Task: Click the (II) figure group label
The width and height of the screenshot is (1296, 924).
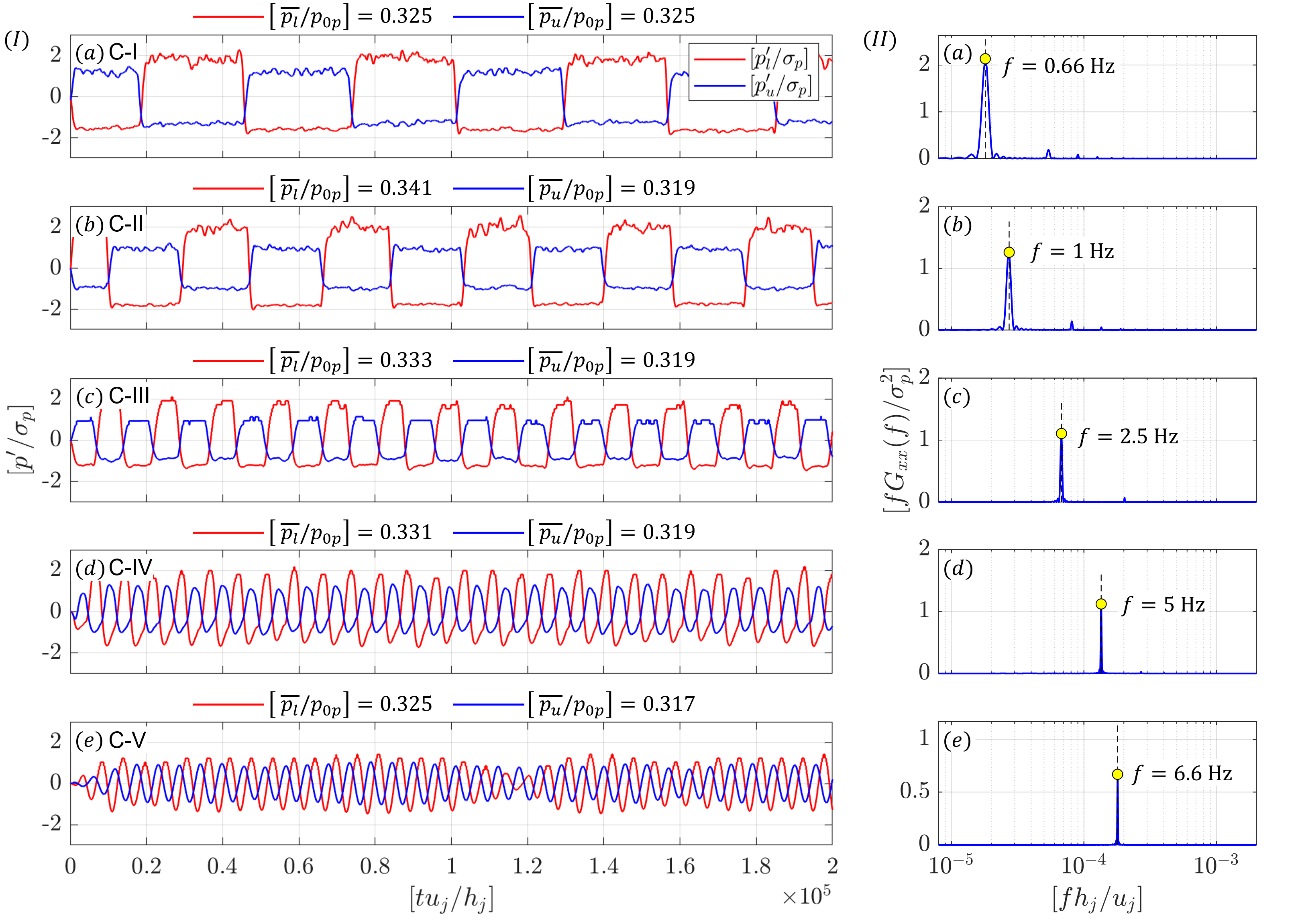Action: [x=880, y=40]
